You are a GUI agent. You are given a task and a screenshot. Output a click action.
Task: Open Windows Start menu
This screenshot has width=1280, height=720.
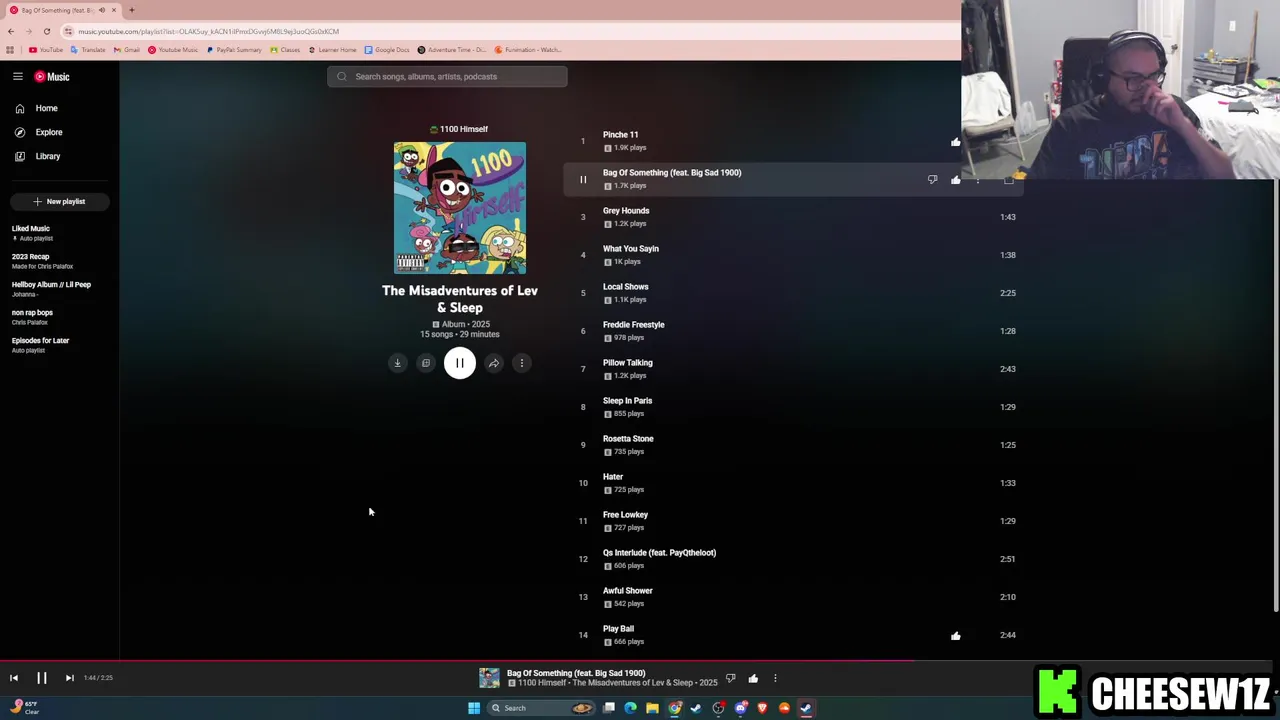pos(474,708)
